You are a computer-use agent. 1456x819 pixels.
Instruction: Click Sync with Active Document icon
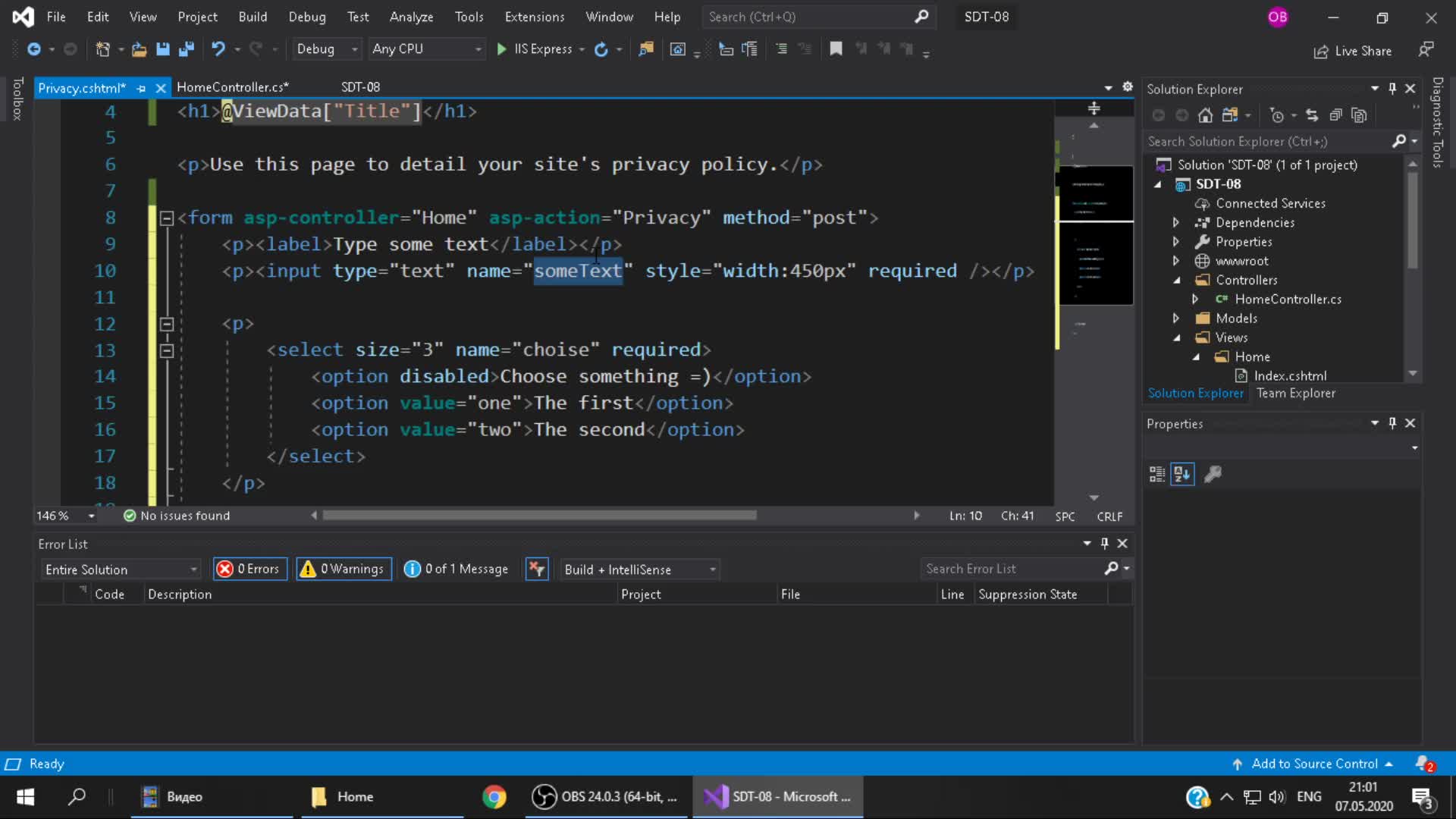tap(1312, 115)
